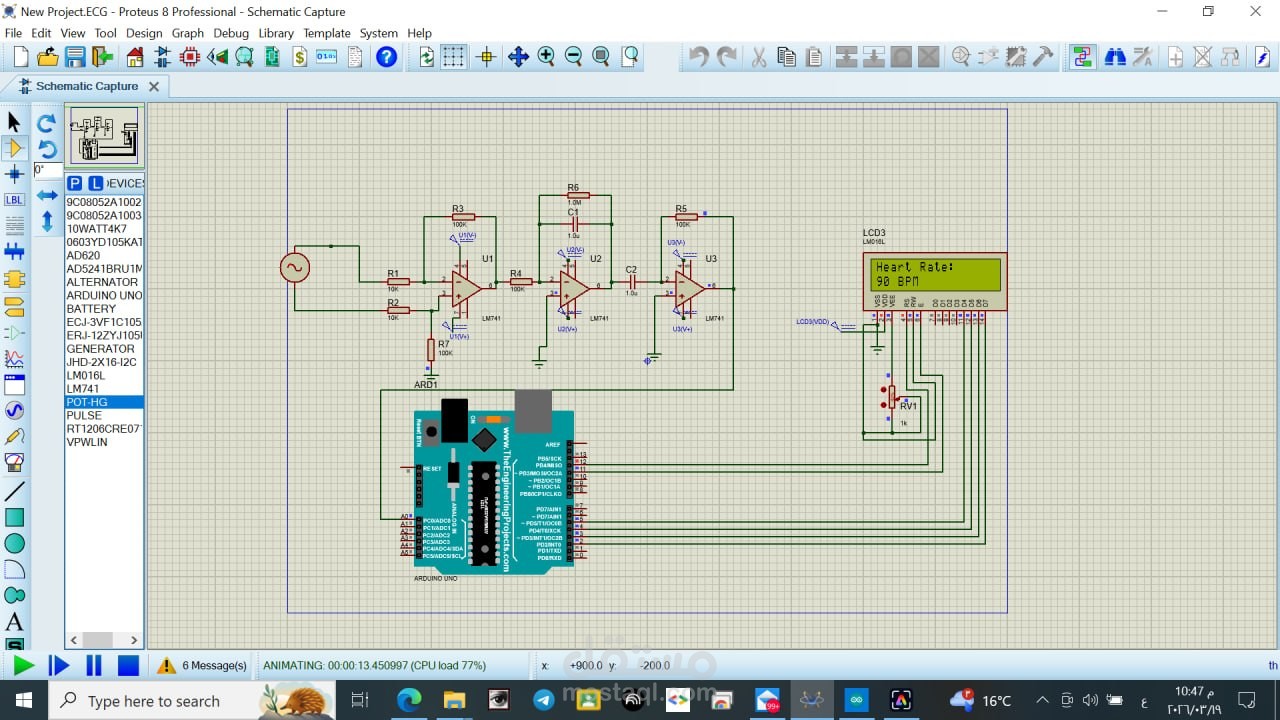The width and height of the screenshot is (1280, 720).
Task: Pause the running simulation
Action: 94,665
